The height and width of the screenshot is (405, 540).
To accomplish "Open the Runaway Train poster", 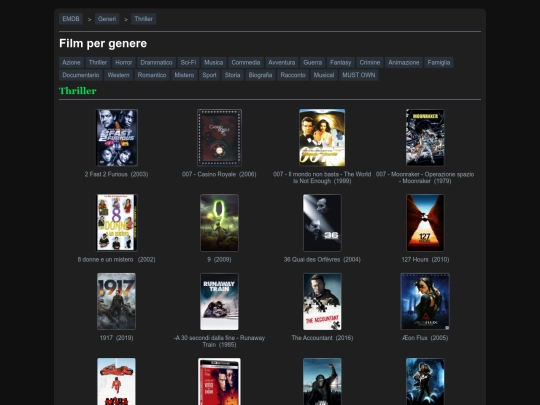I will [x=219, y=301].
